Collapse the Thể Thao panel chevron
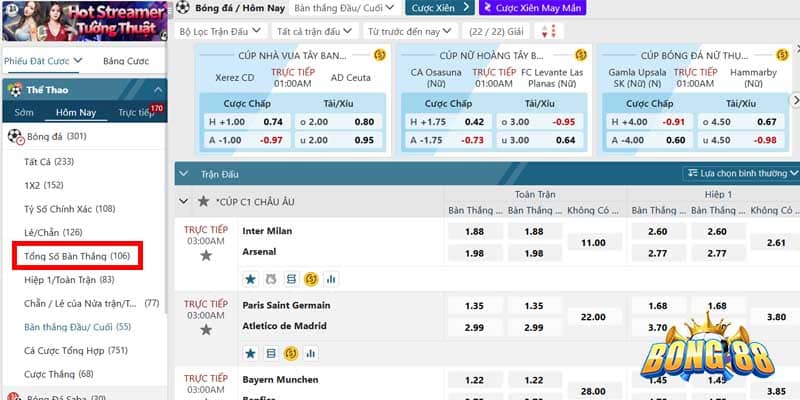800x400 pixels. click(158, 90)
